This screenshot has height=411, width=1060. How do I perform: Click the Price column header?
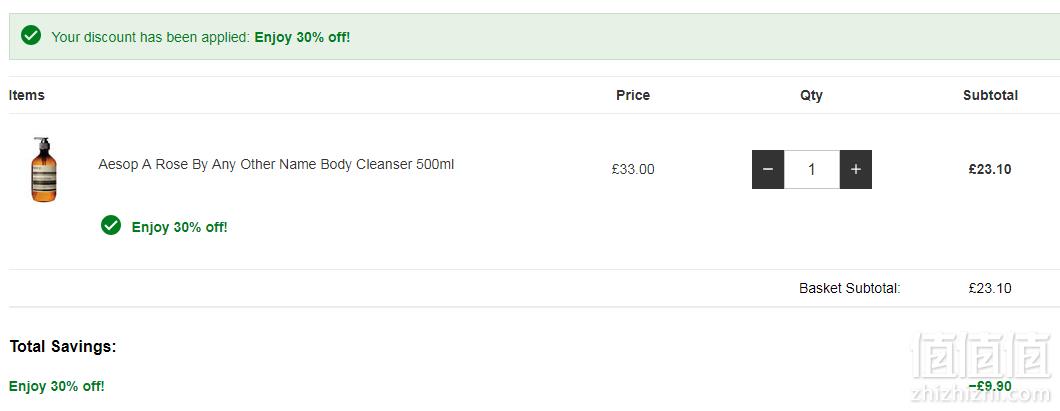coord(633,95)
